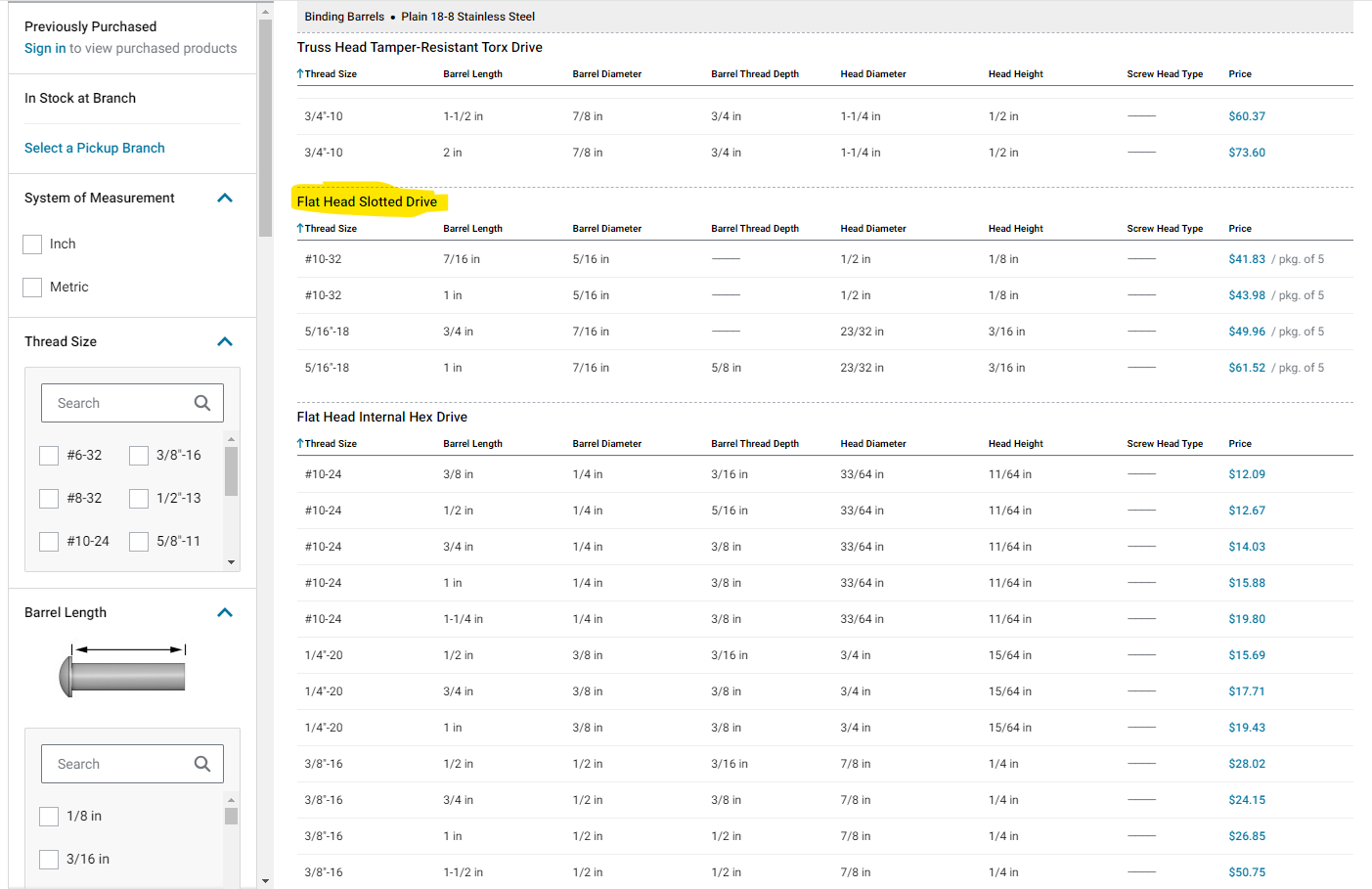Tick the 3/16 in barrel length checkbox
This screenshot has width=1372, height=889.
[49, 860]
